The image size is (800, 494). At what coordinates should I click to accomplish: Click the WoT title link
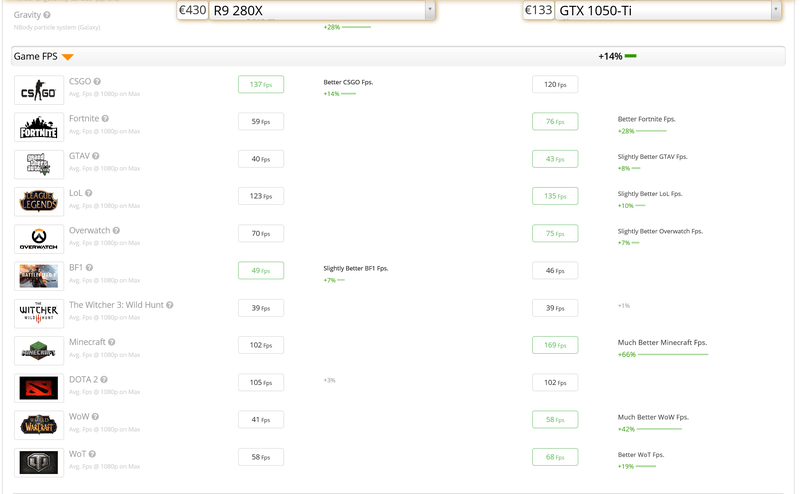78,454
